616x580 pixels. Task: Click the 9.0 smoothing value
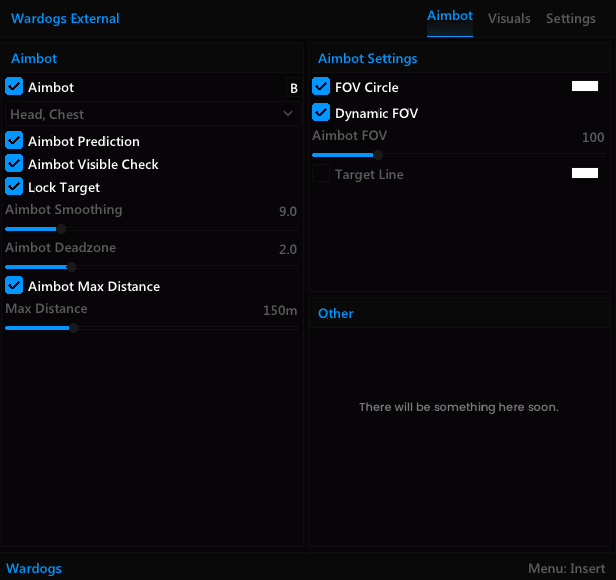pos(288,211)
